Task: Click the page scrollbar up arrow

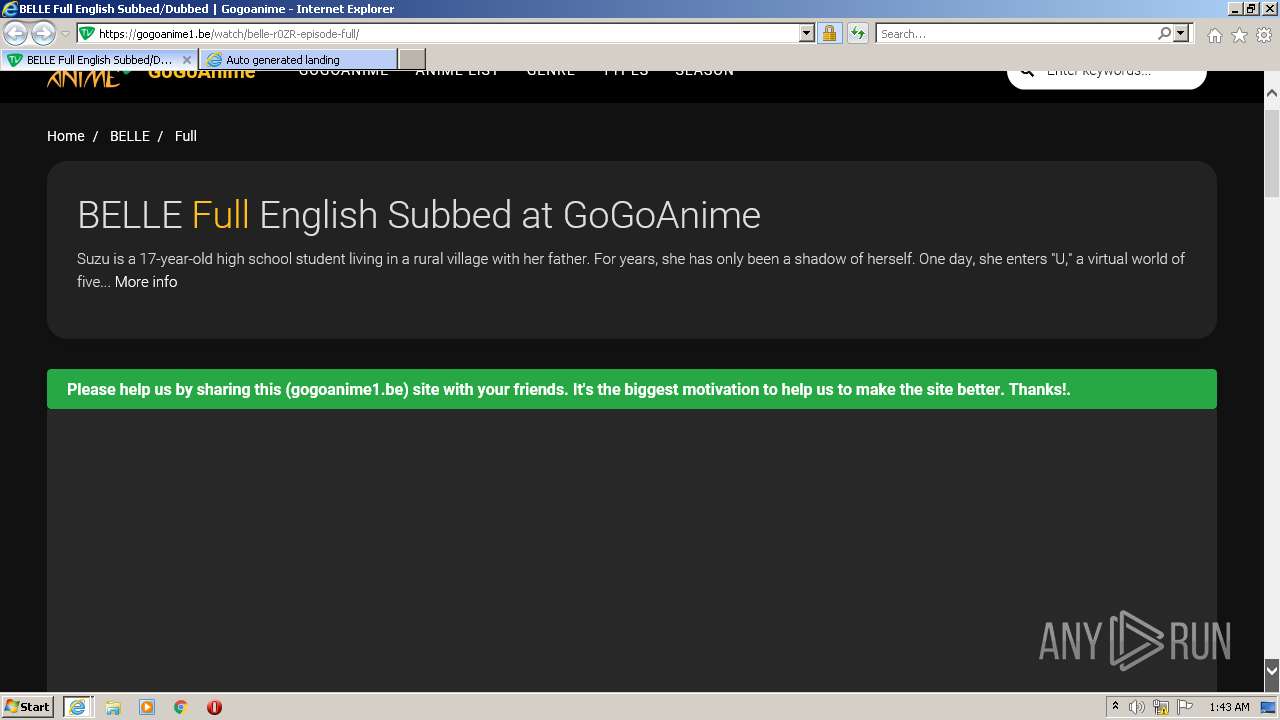Action: pyautogui.click(x=1272, y=93)
